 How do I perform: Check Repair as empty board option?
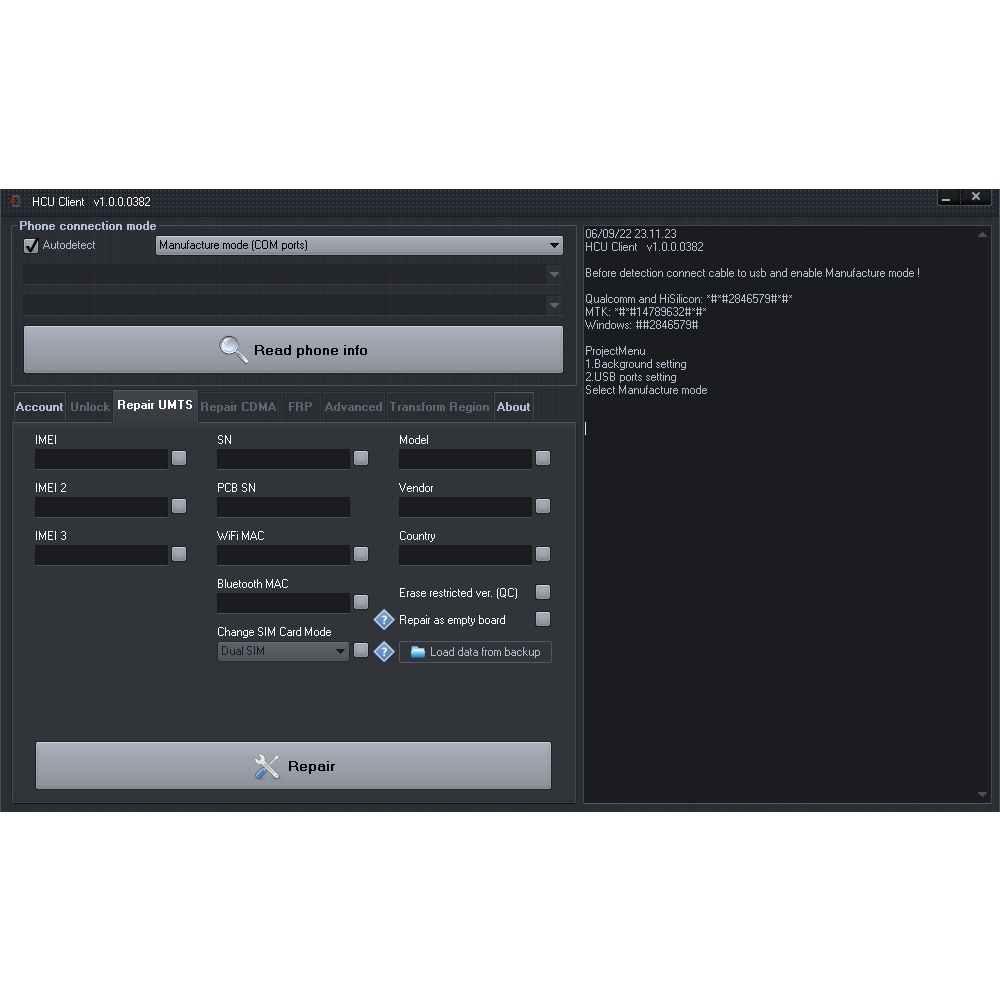point(543,619)
